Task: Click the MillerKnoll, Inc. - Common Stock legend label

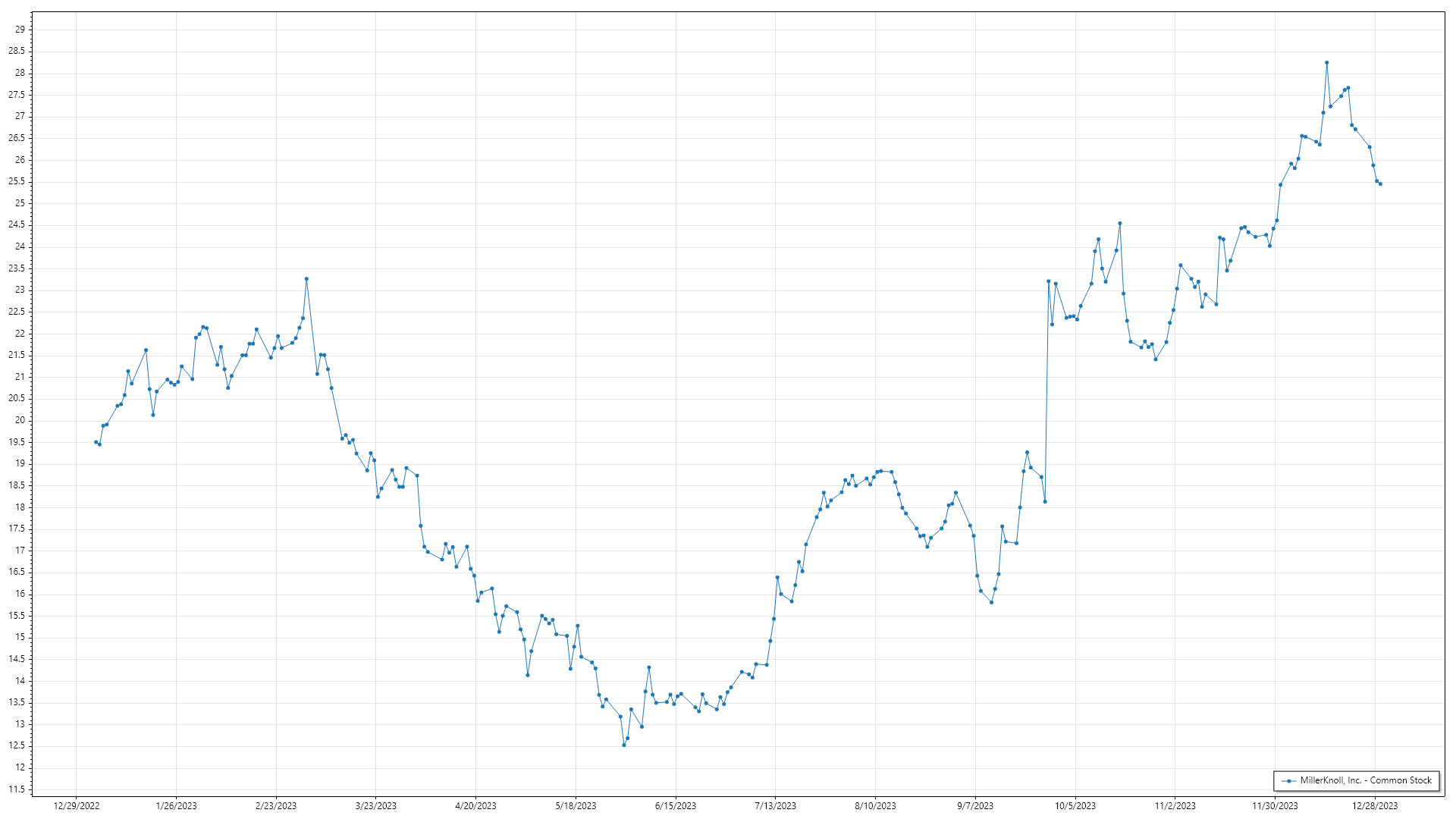Action: (1366, 780)
